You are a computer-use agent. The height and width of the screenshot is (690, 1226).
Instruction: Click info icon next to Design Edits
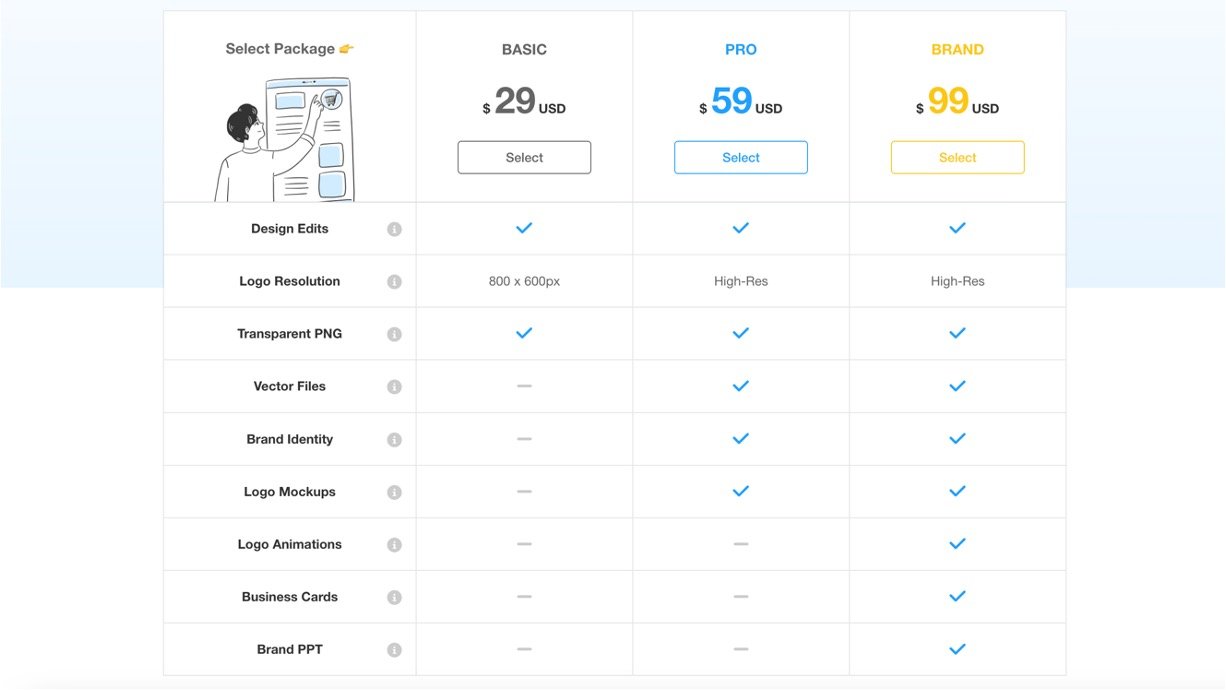click(x=394, y=229)
